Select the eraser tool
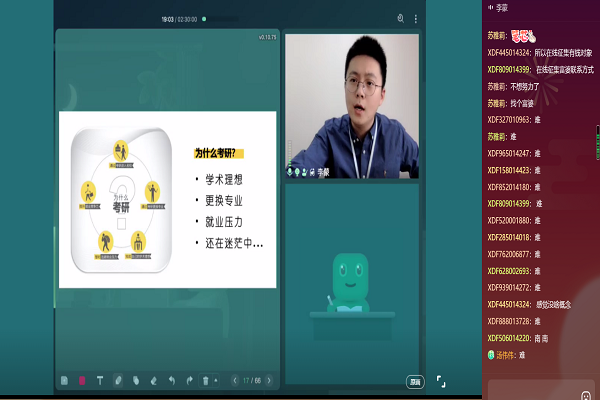 coord(154,381)
